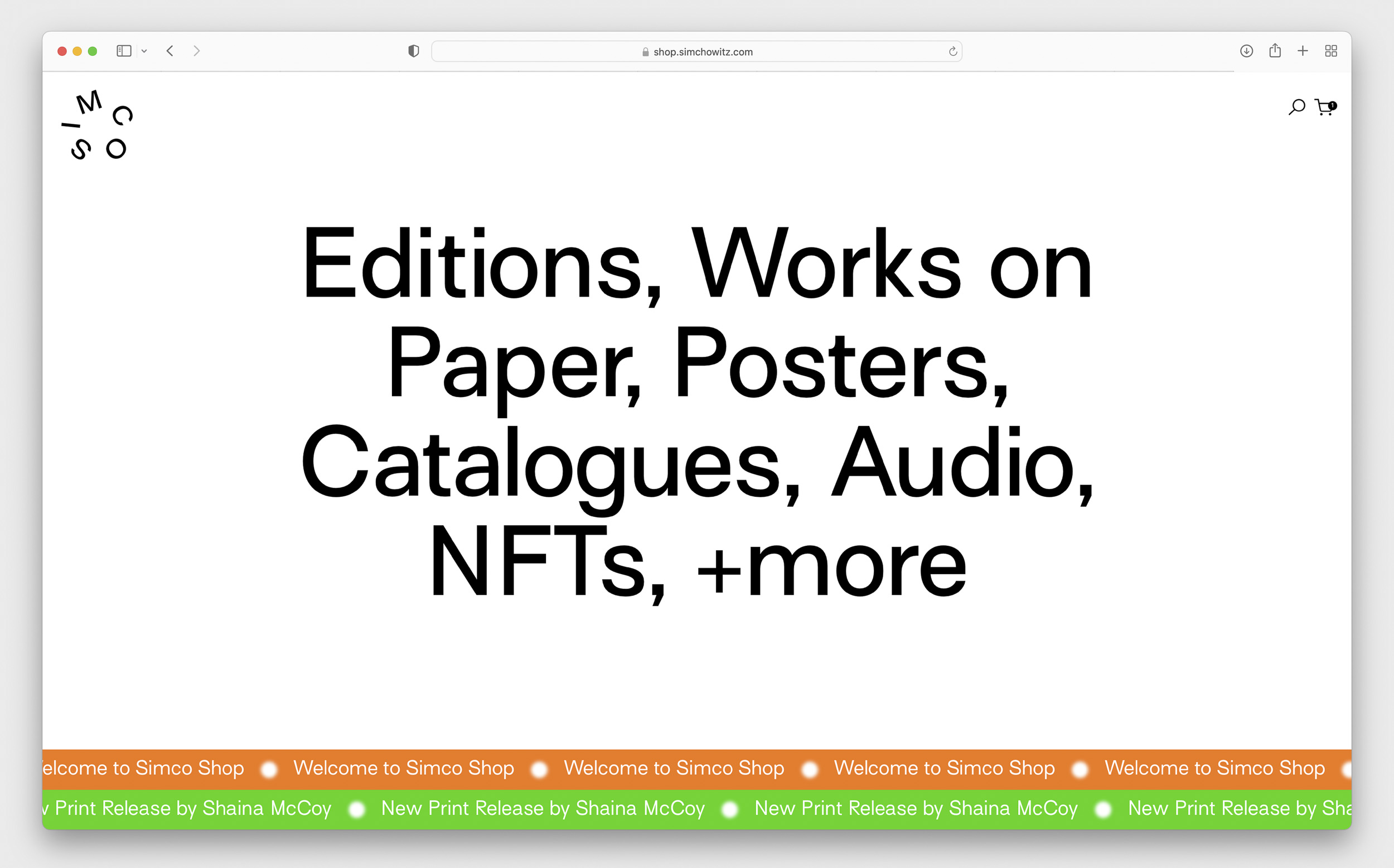Open the search magnifier icon
Screen dimensions: 1394x868
(1296, 107)
